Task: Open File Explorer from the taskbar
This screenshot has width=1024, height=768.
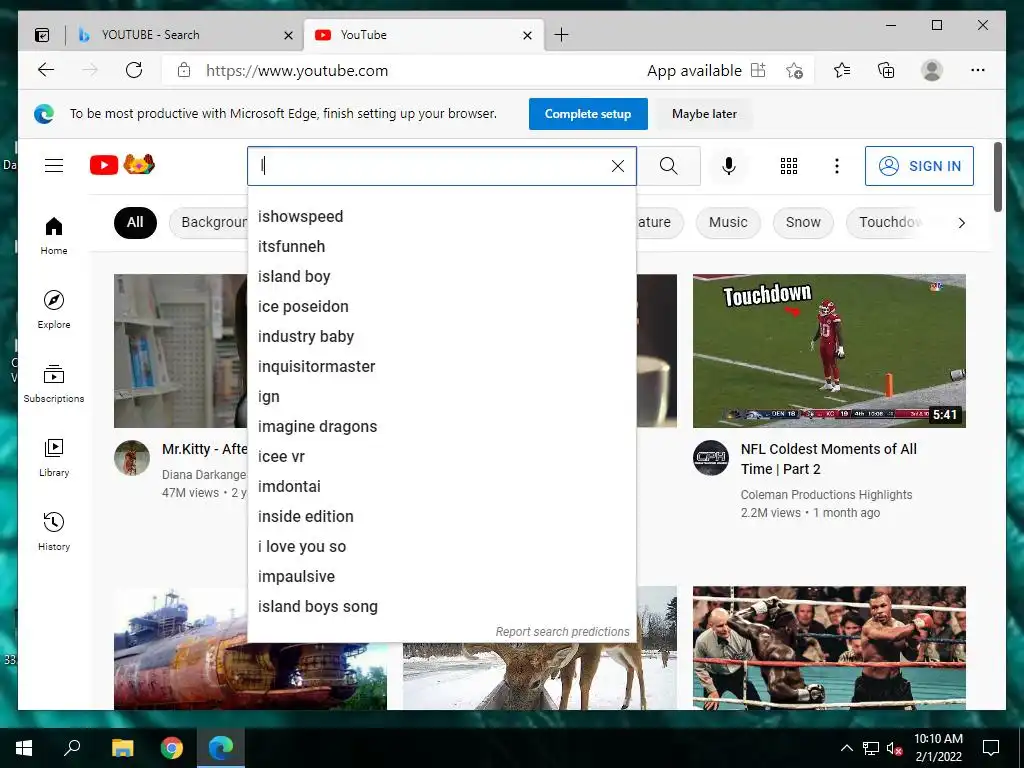Action: (122, 748)
